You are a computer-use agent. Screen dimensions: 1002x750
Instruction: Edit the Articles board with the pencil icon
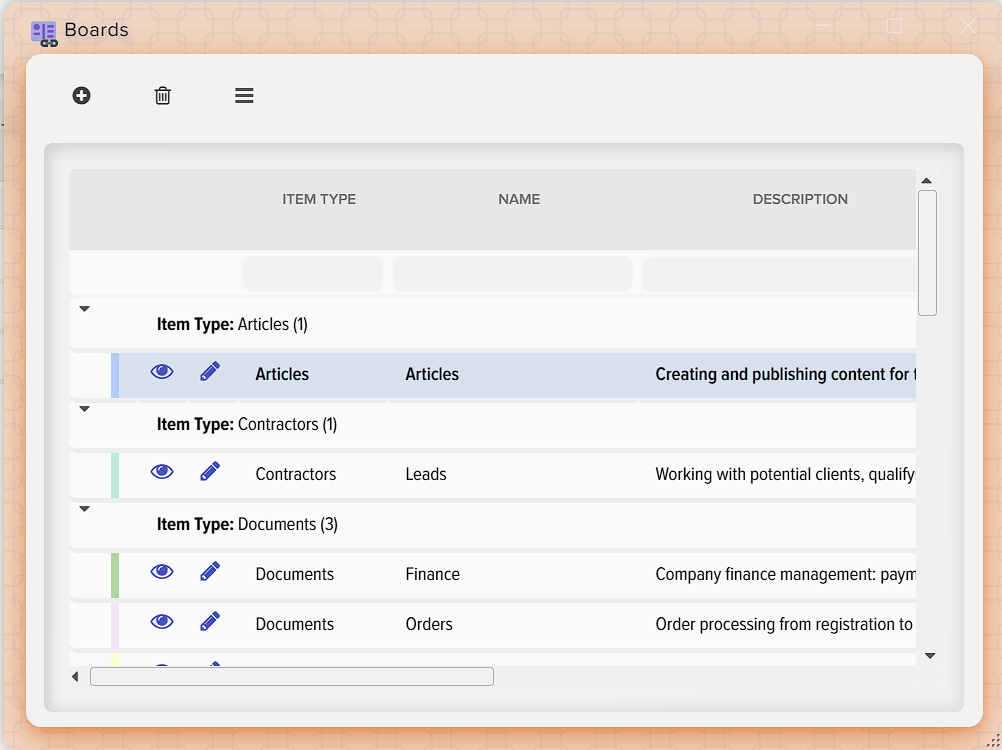210,371
